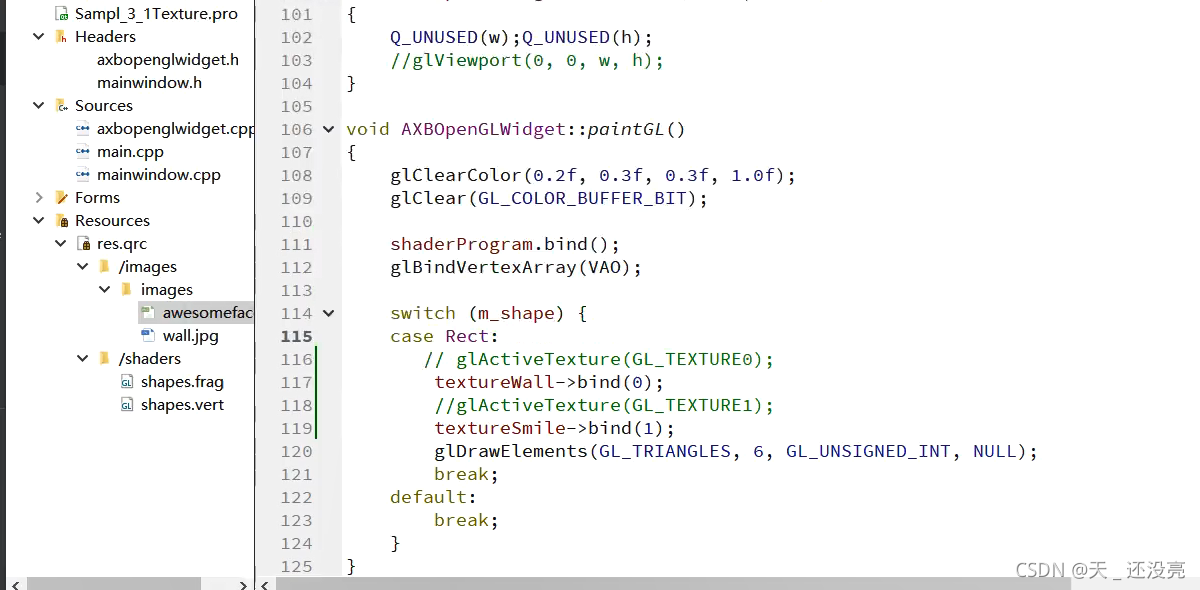Click the Sources folder icon
Image resolution: width=1200 pixels, height=590 pixels.
click(x=62, y=106)
